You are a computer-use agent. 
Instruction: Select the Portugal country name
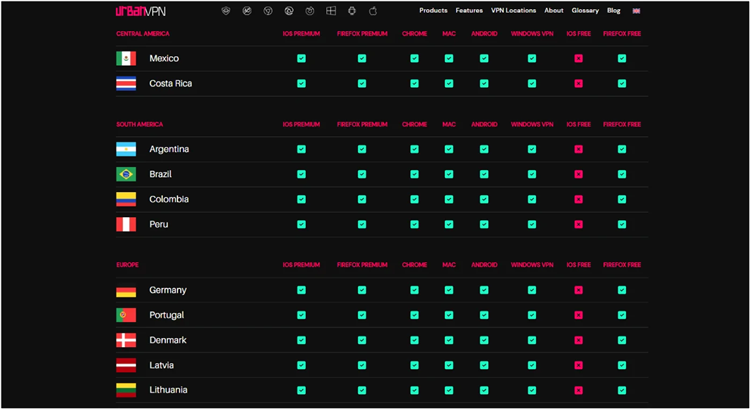click(166, 315)
